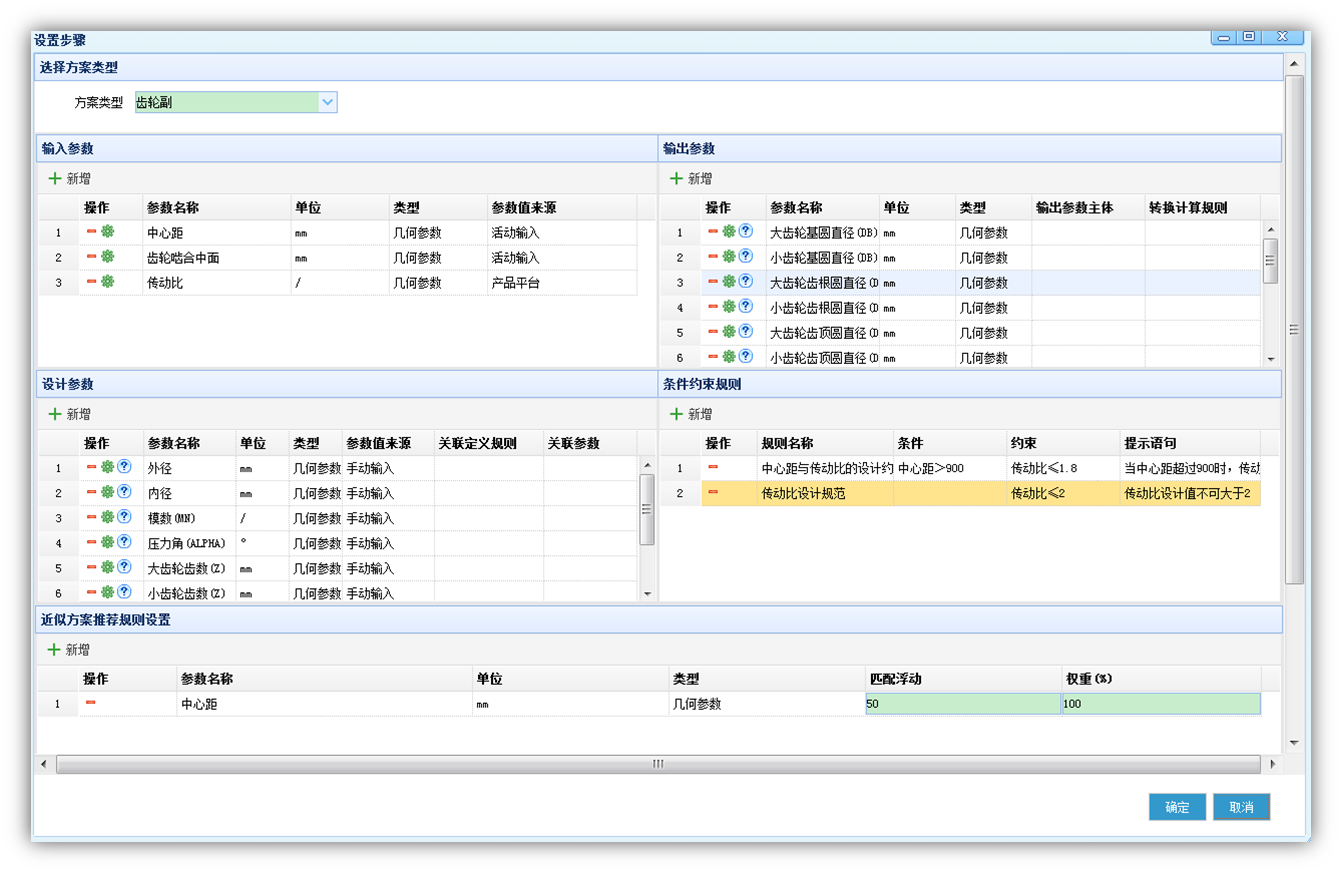Click the 关联定义规则 column header
Viewport: 1342px width, 873px height.
coord(489,443)
